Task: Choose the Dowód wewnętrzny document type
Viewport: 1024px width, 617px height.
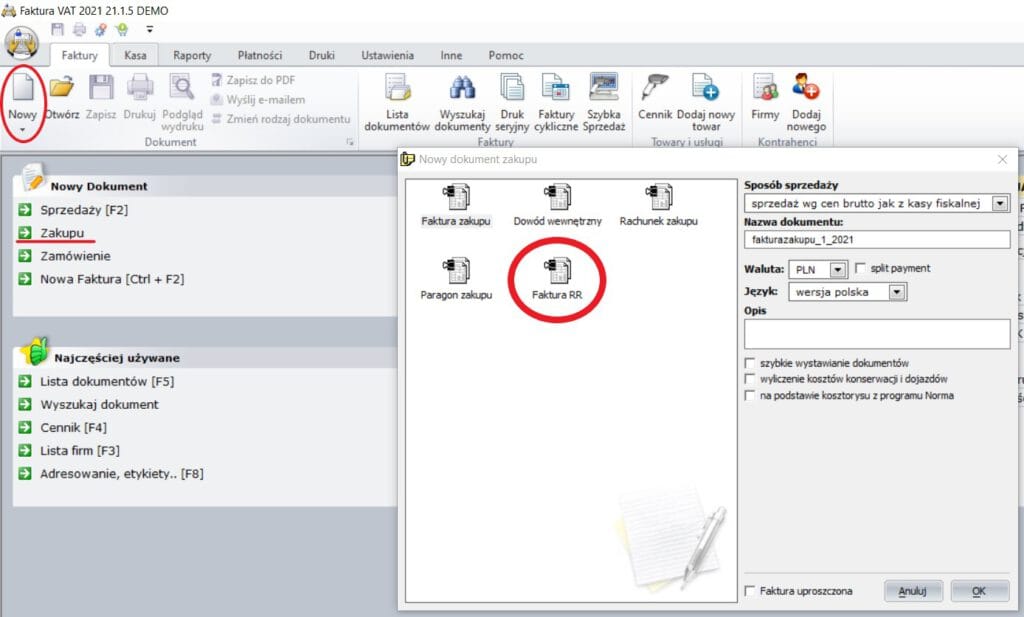Action: point(557,198)
